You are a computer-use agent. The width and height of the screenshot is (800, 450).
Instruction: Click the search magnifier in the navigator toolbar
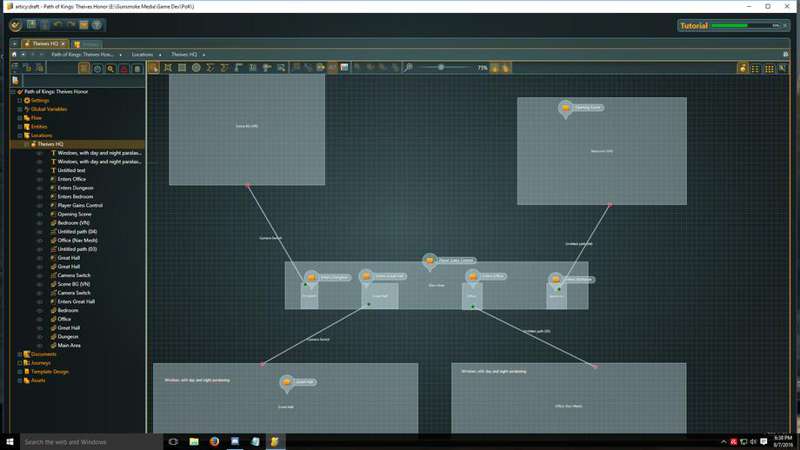pyautogui.click(x=111, y=68)
